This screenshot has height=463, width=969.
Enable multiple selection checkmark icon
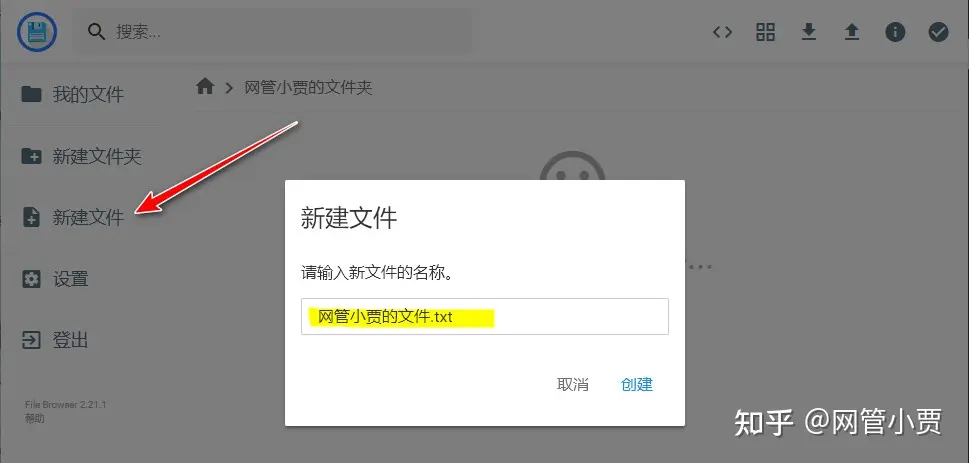click(x=938, y=32)
